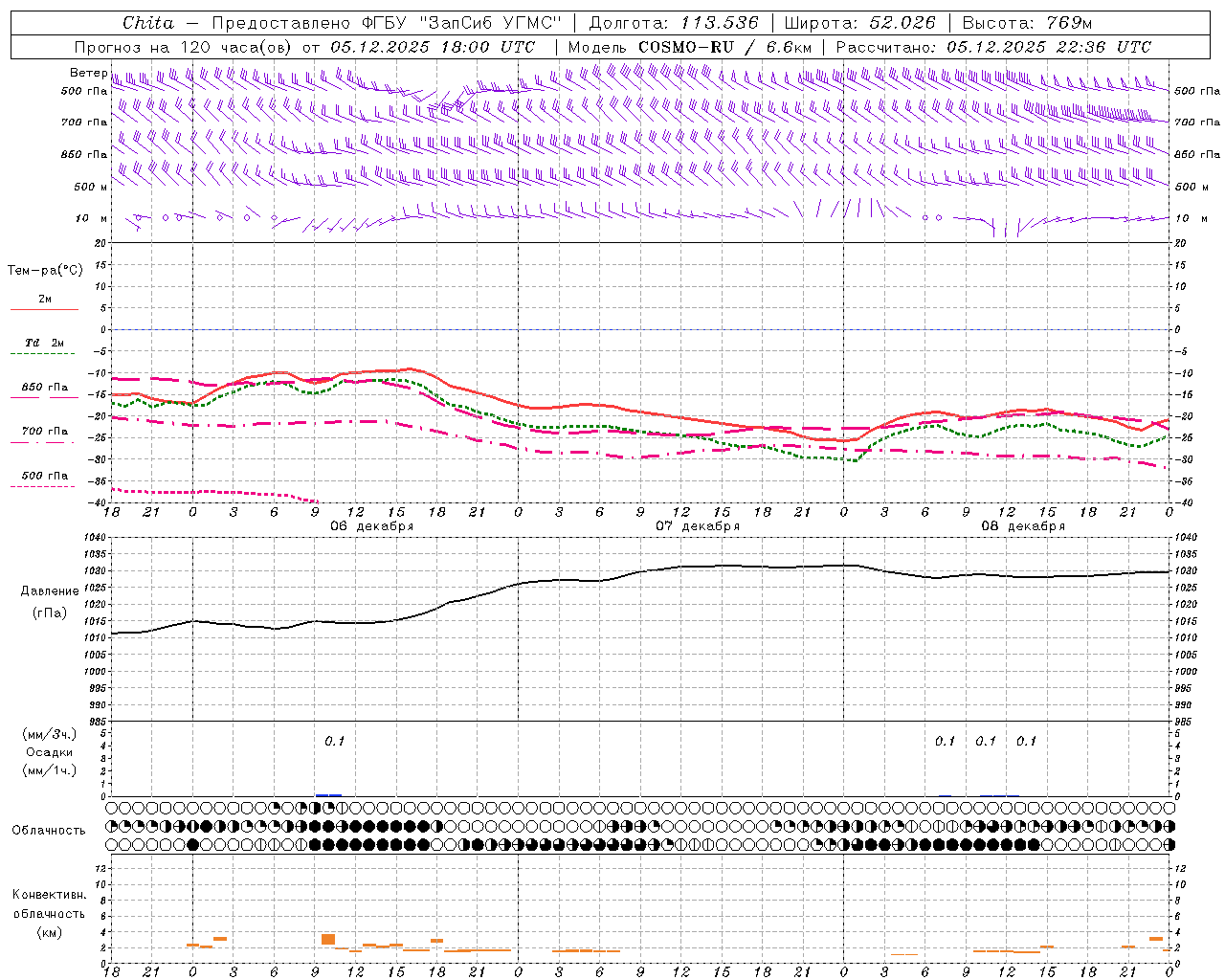Image resolution: width=1225 pixels, height=980 pixels.
Task: Click the latitude value "Широта: 52.026"
Action: tap(858, 22)
